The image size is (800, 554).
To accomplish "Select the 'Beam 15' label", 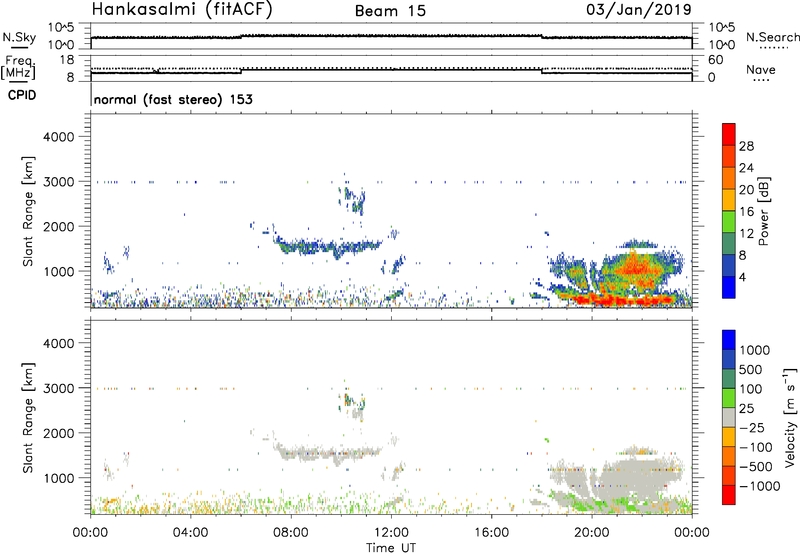I will 390,11.
